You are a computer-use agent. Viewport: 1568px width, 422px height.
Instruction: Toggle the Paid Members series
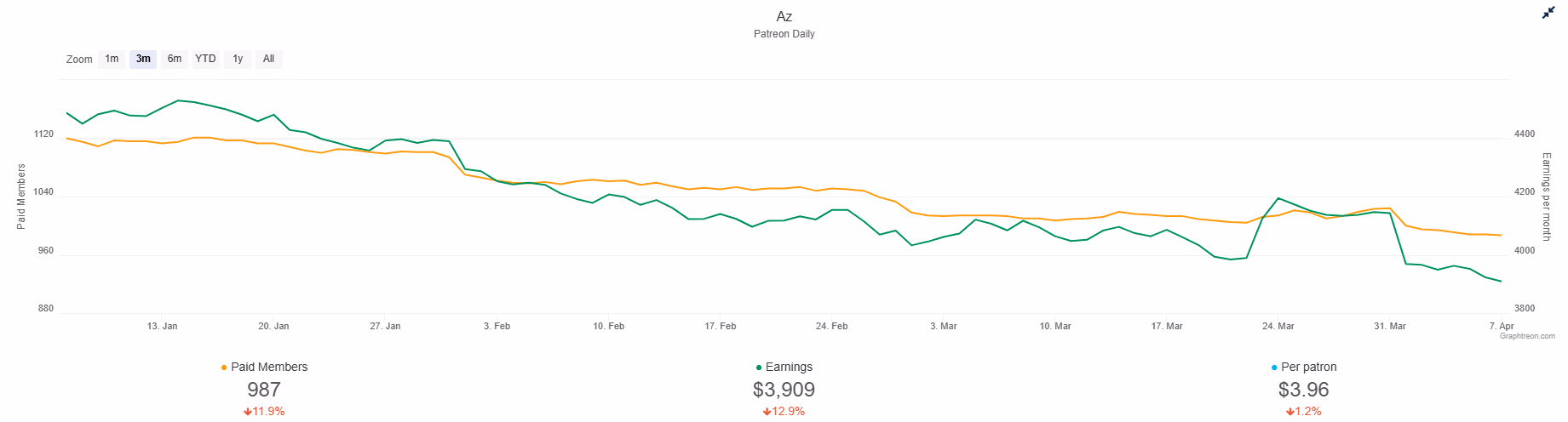pyautogui.click(x=269, y=367)
